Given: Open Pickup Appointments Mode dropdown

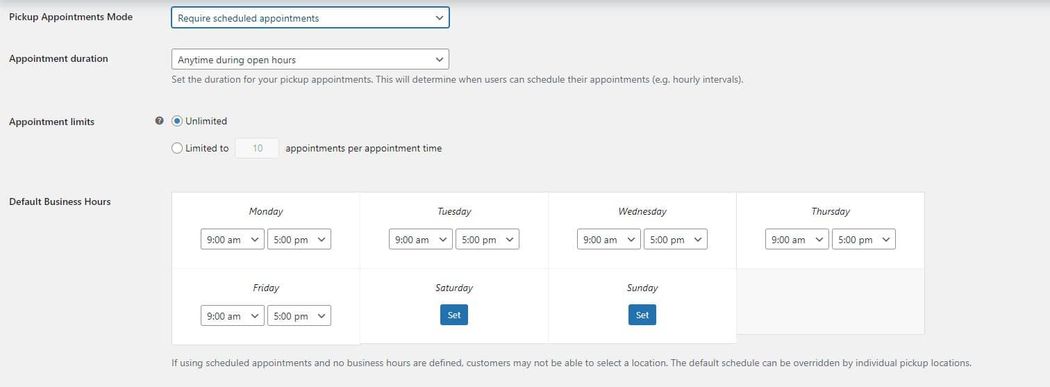Looking at the screenshot, I should (x=310, y=18).
